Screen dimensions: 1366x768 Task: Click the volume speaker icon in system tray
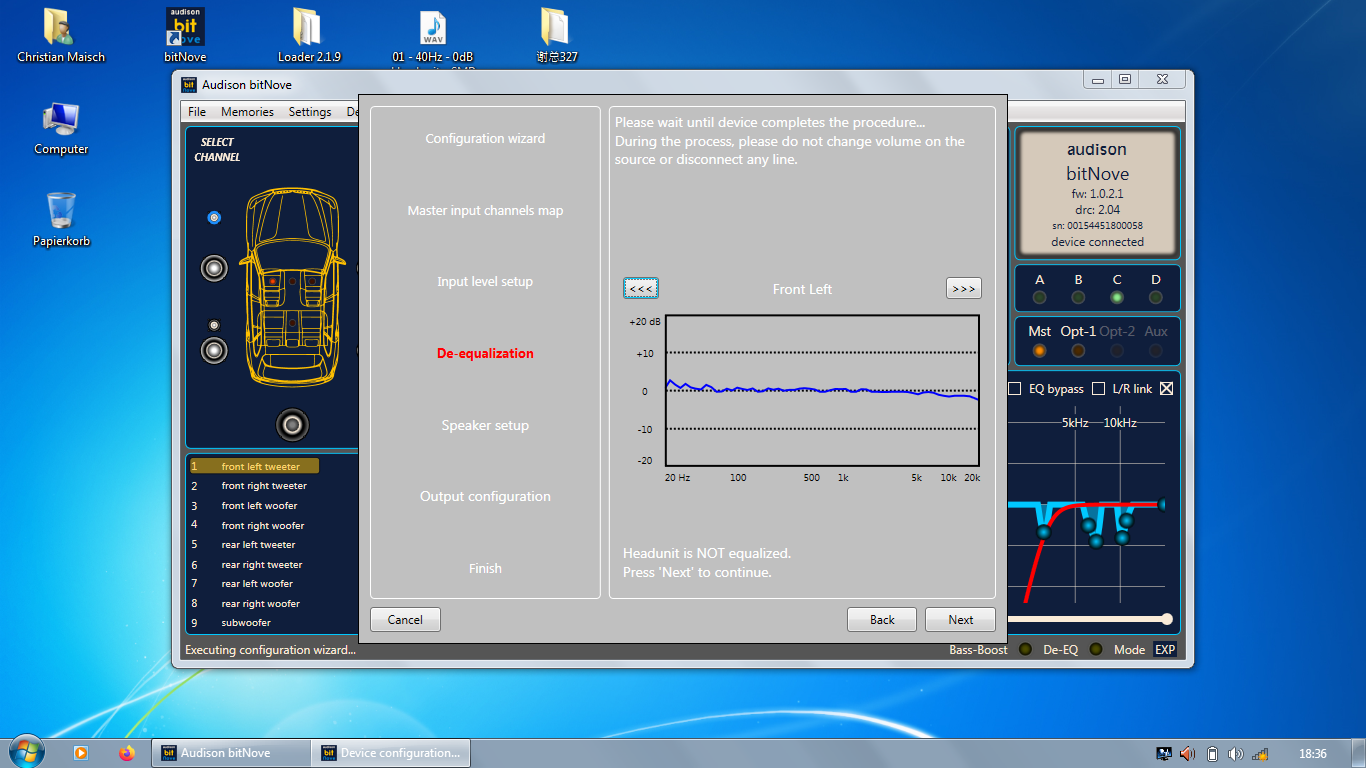[x=1187, y=753]
